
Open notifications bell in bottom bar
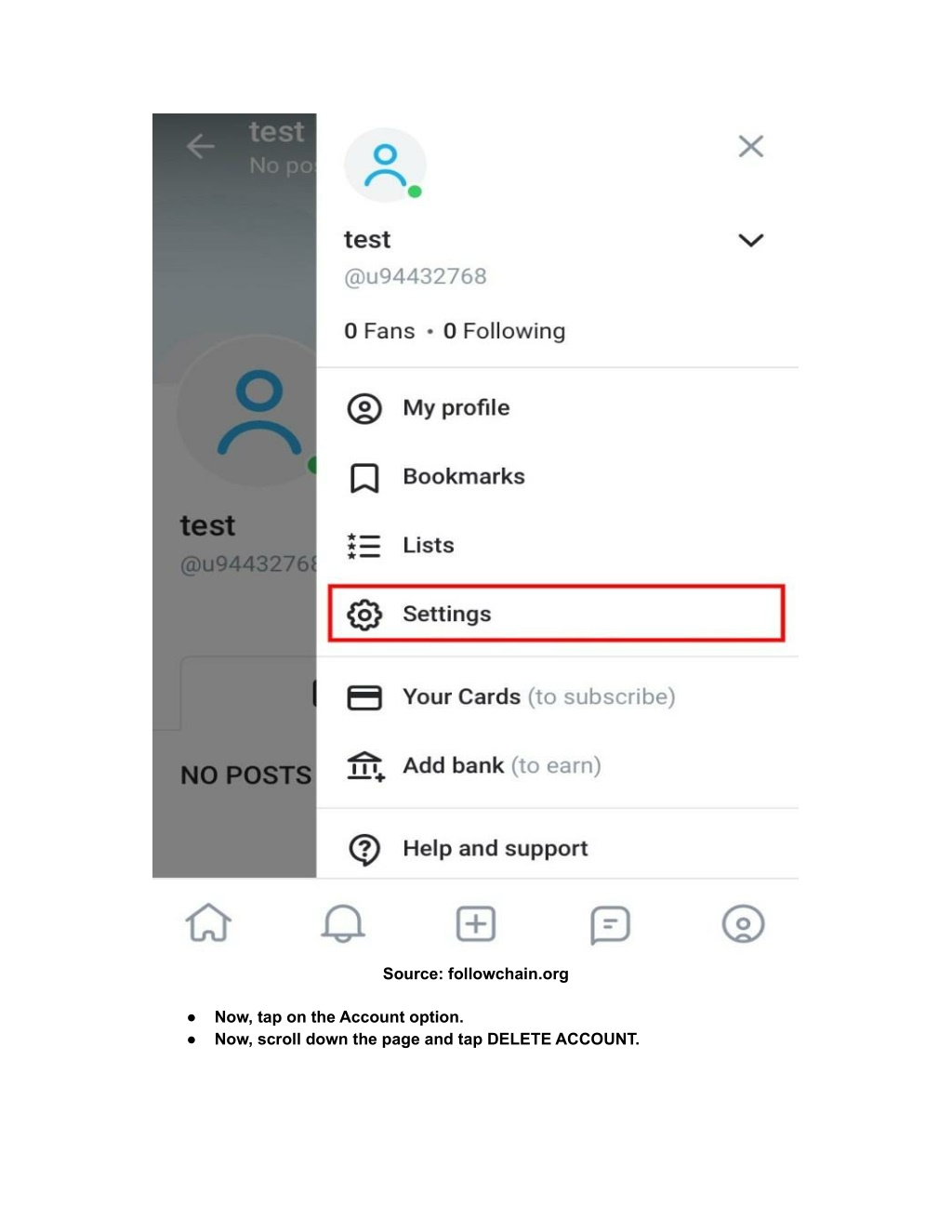(343, 923)
